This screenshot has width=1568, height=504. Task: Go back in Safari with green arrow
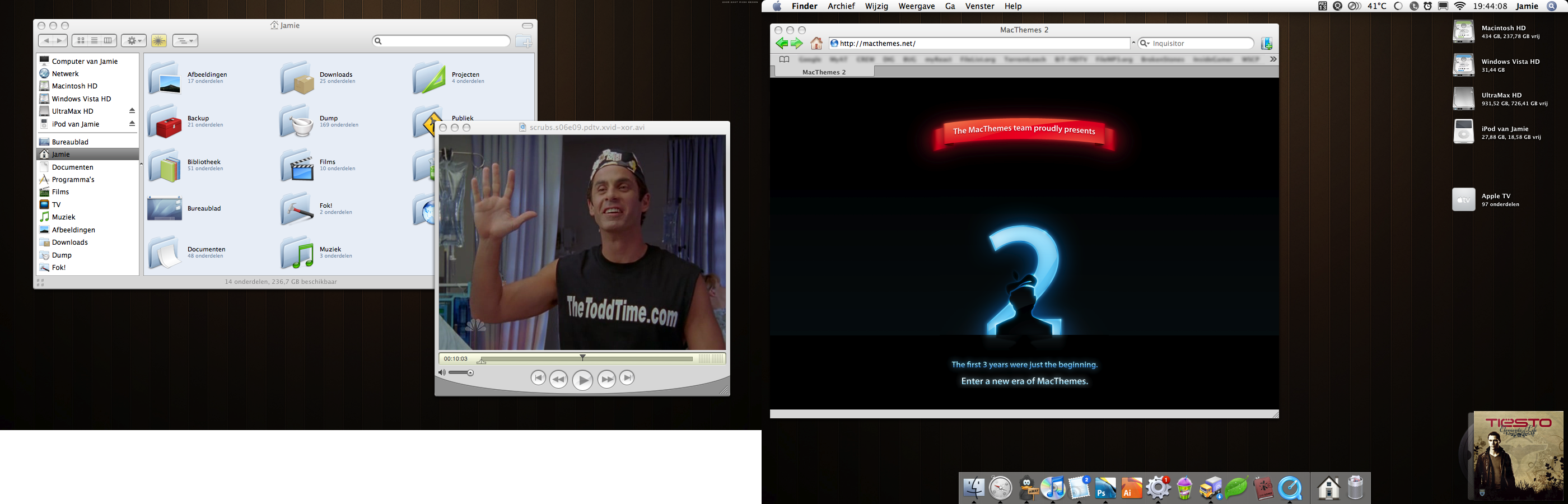[x=782, y=43]
